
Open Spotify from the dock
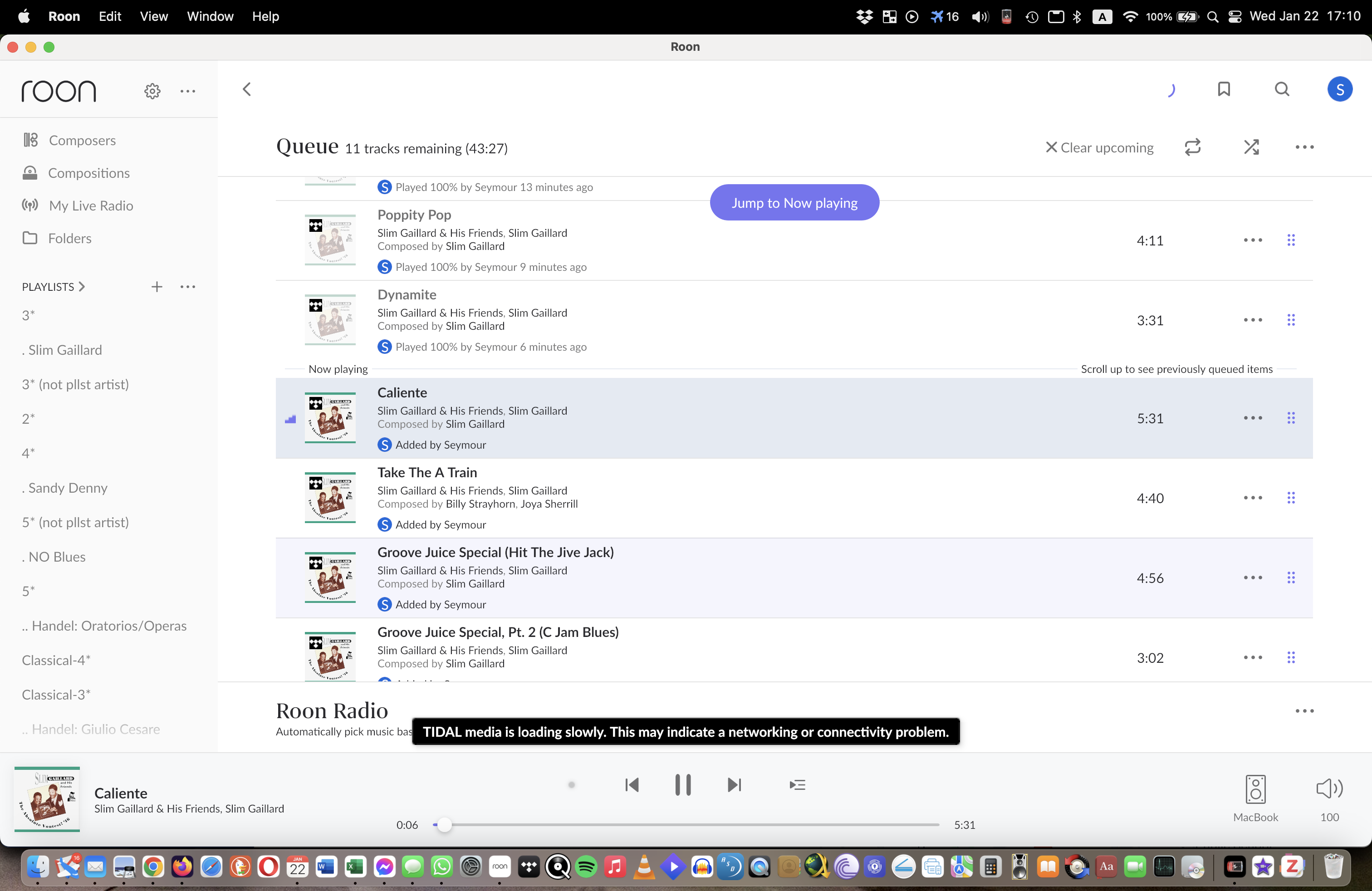tap(586, 866)
